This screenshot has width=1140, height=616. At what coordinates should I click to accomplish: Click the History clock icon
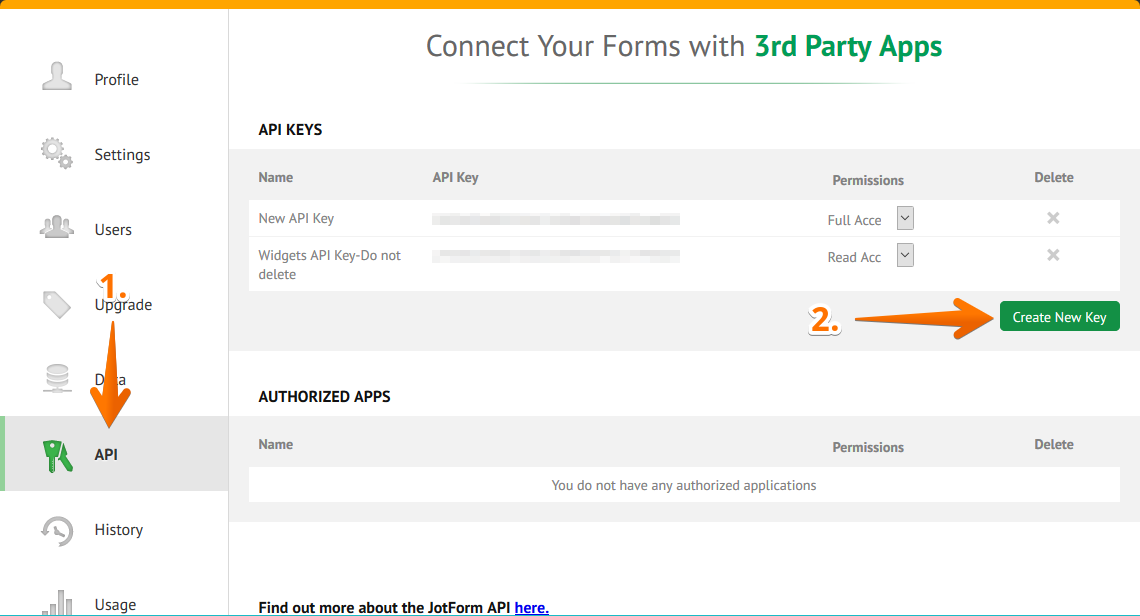click(x=57, y=529)
